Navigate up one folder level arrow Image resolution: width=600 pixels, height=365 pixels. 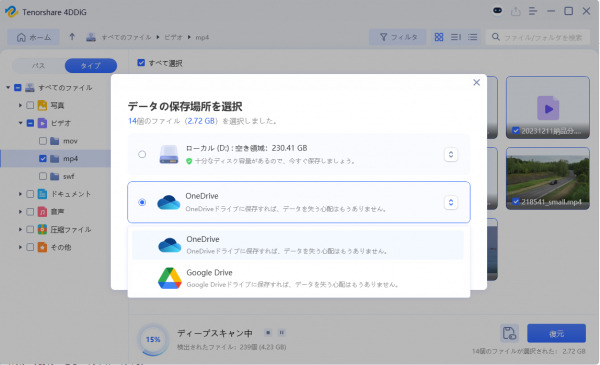point(72,37)
